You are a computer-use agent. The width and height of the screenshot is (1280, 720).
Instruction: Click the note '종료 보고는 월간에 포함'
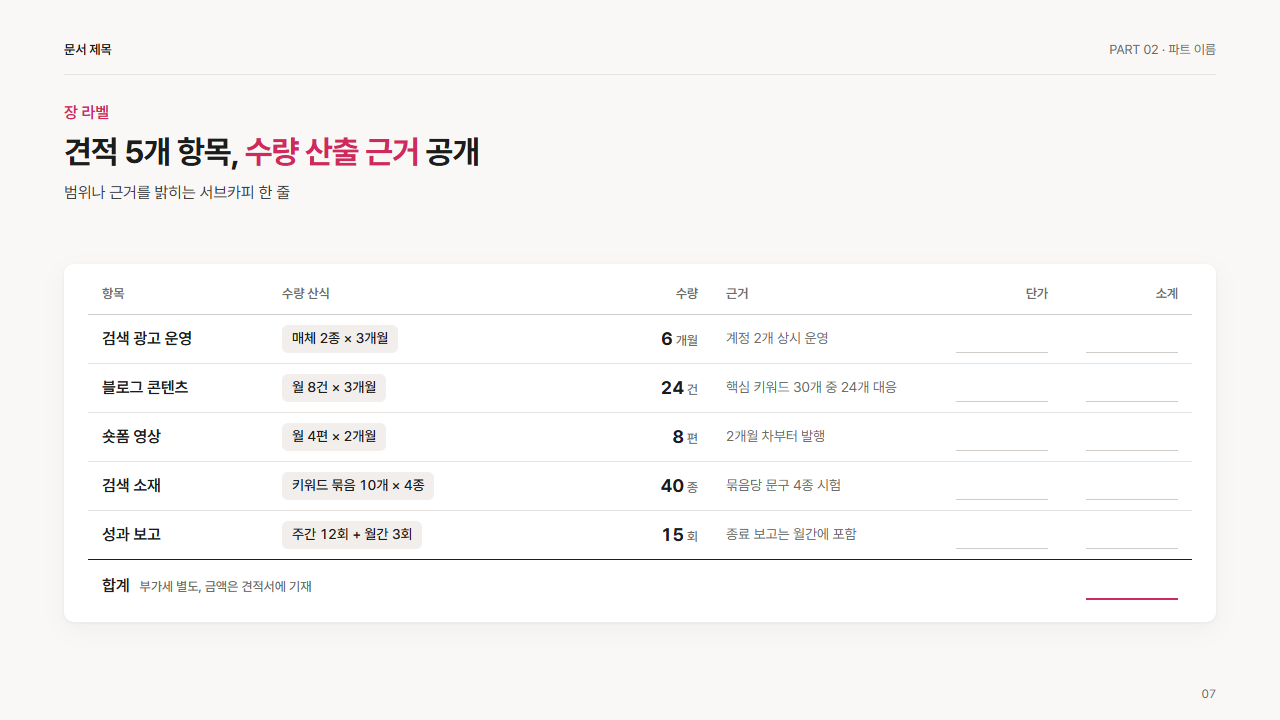tap(791, 534)
